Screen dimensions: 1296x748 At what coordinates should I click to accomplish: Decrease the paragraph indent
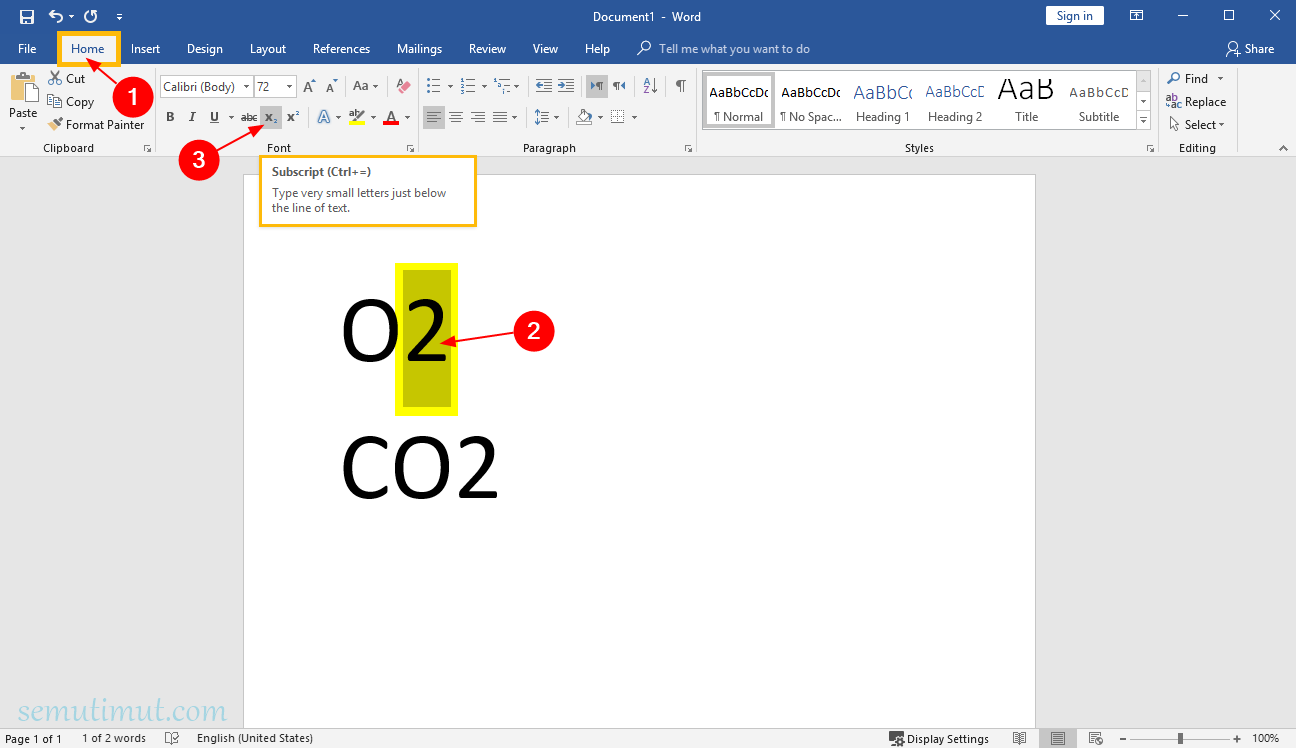[543, 86]
